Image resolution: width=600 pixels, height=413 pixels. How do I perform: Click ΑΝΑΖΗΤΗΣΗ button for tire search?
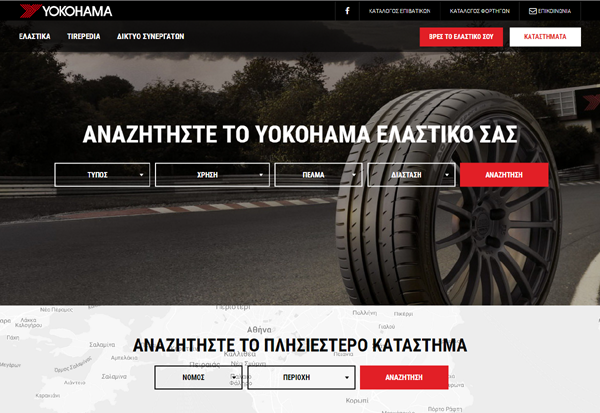504,175
